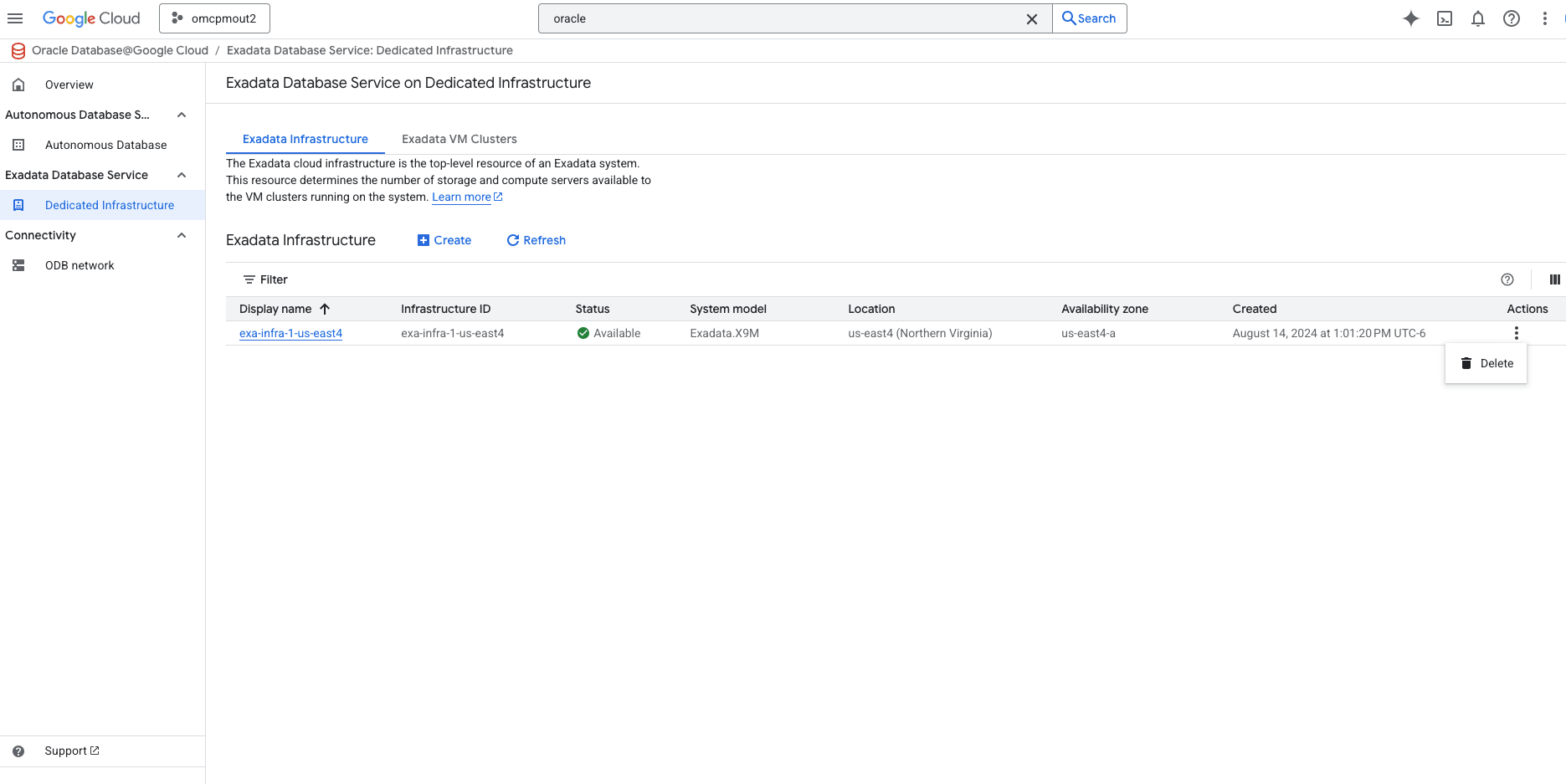This screenshot has width=1566, height=784.
Task: Click the Support question mark icon
Action: (x=18, y=751)
